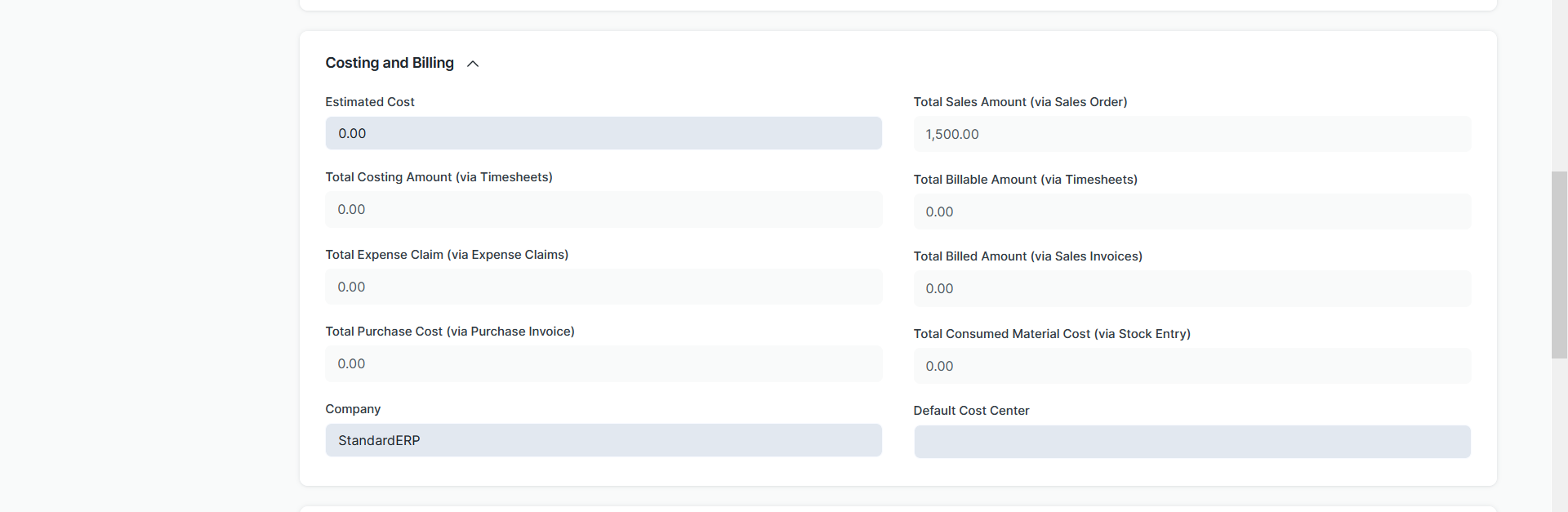
Task: Click Total Sales Amount value 1,500.00
Action: point(1192,134)
